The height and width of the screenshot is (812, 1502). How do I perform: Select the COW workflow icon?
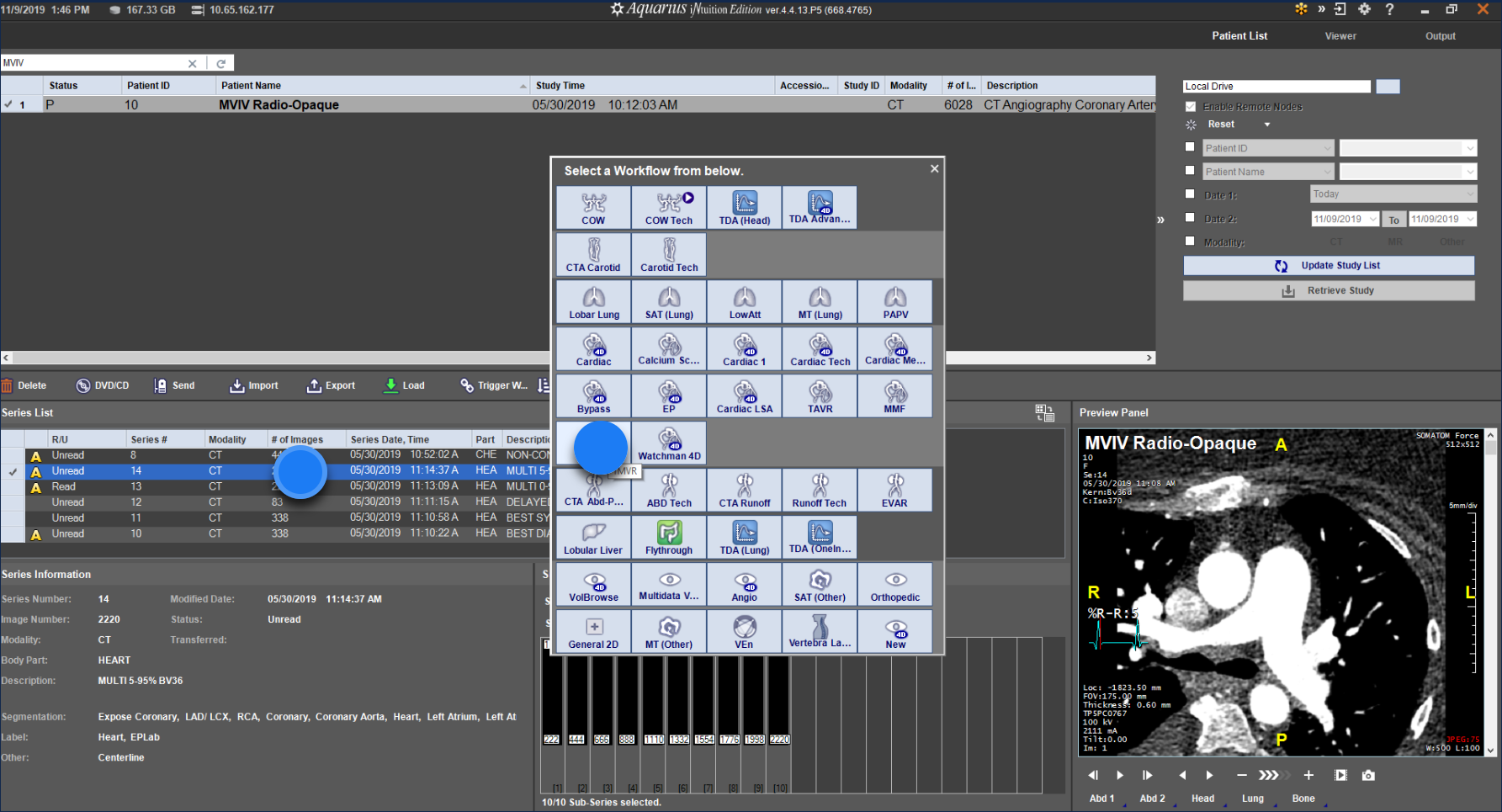(593, 207)
